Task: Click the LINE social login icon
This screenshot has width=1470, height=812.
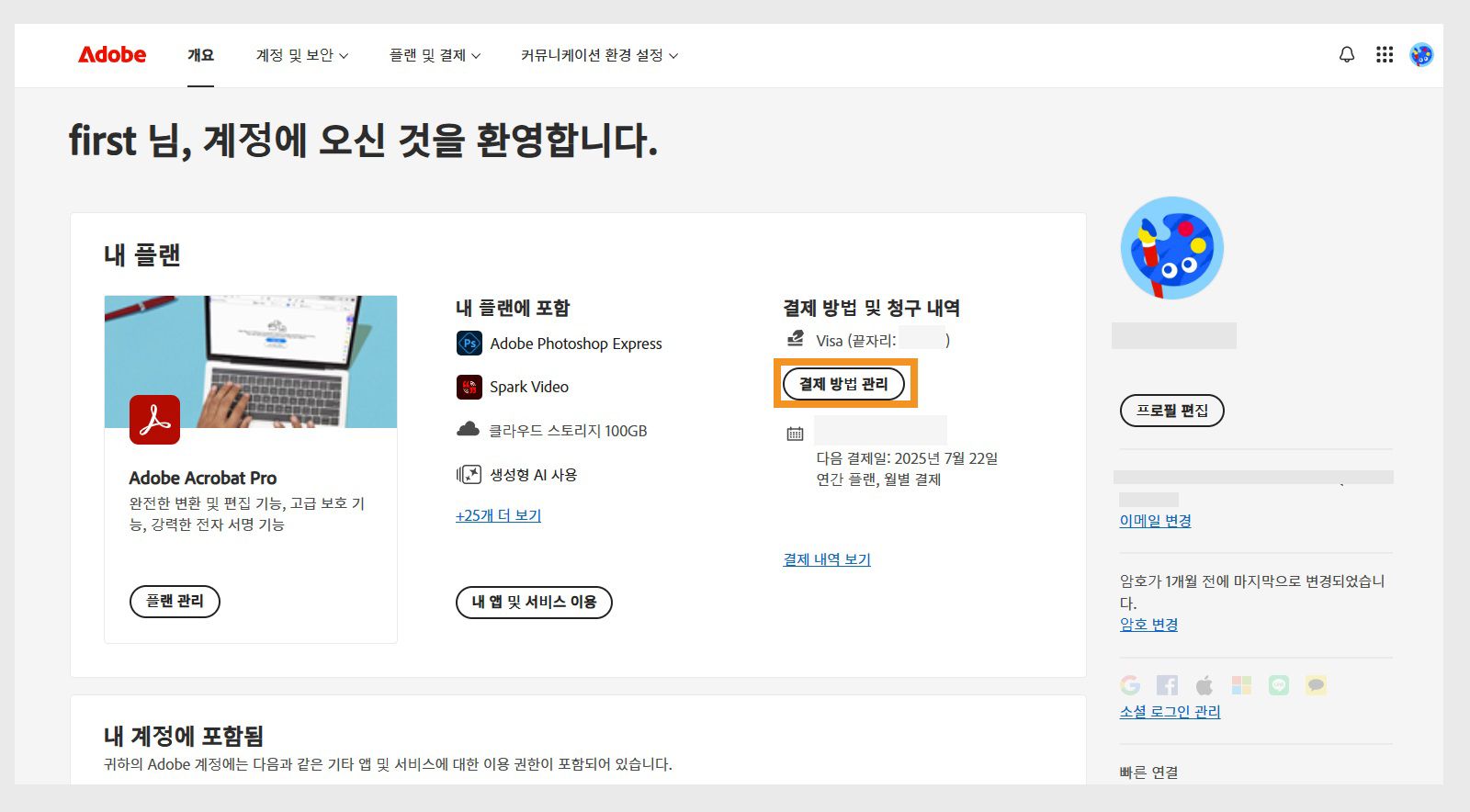Action: coord(1279,685)
